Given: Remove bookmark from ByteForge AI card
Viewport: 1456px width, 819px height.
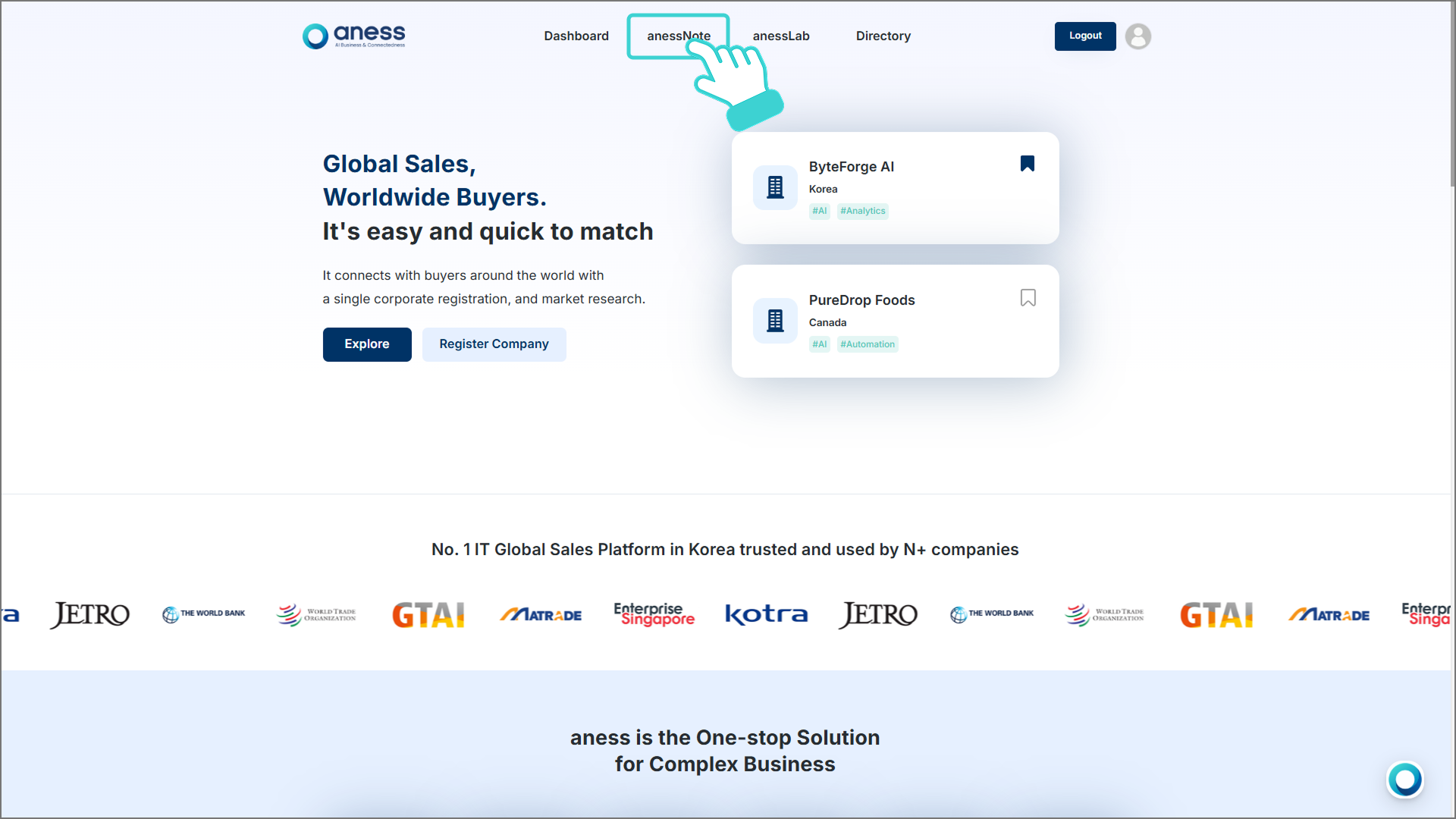Looking at the screenshot, I should (x=1027, y=164).
